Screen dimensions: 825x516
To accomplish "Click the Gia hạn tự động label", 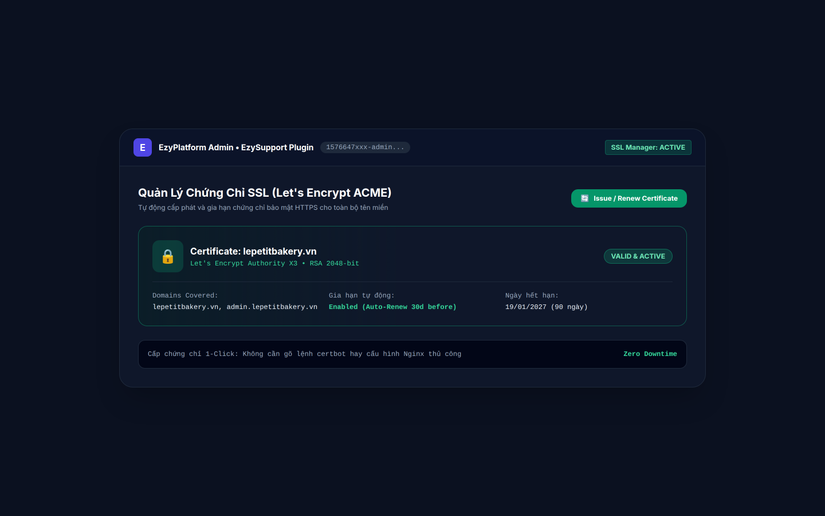I will (x=361, y=296).
